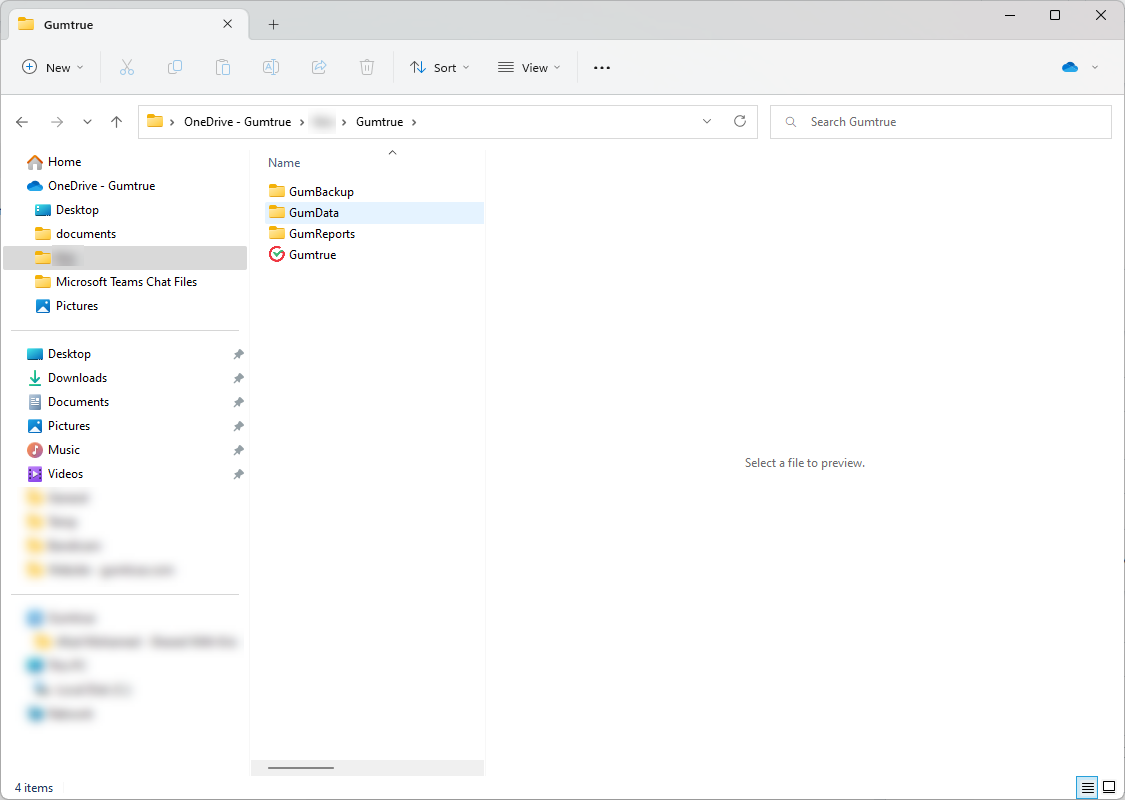Click the horizontal scrollbar in file list
The image size is (1125, 800).
301,768
